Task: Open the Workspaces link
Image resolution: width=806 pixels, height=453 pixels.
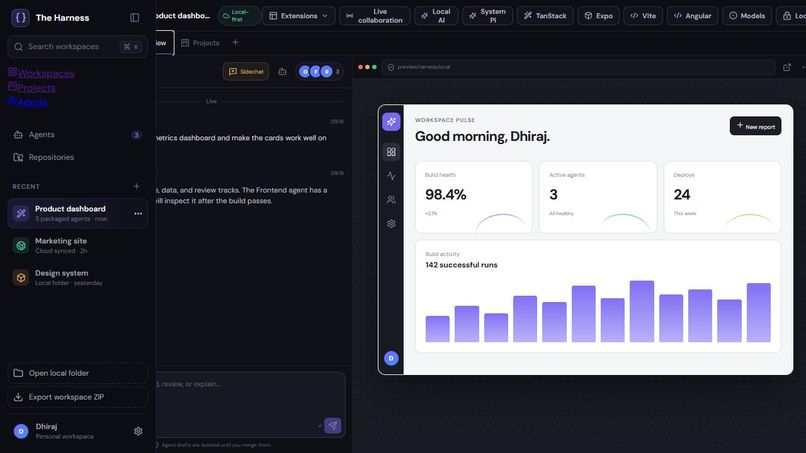Action: 41,73
